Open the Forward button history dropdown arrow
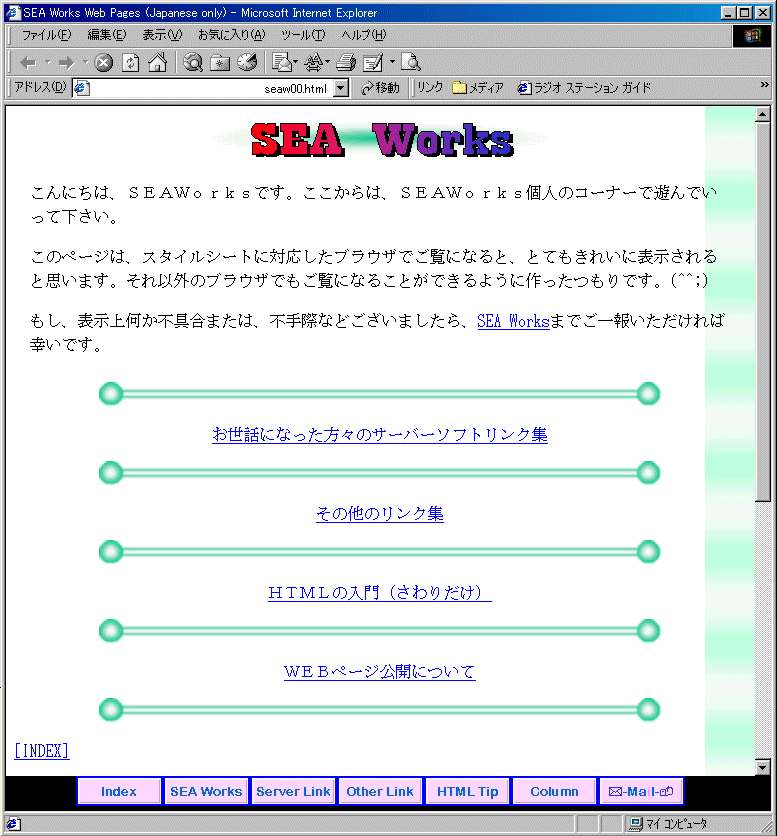Screen dimensions: 777x836 (x=85, y=63)
